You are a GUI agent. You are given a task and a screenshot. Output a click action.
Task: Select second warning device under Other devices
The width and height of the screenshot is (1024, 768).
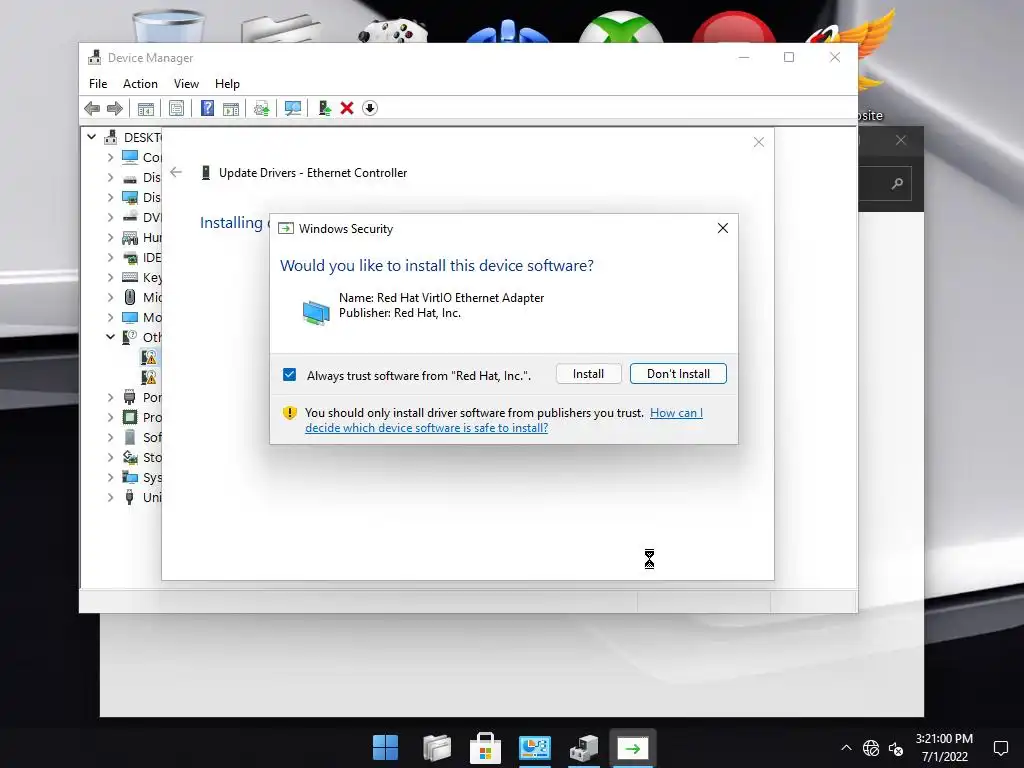click(x=149, y=377)
